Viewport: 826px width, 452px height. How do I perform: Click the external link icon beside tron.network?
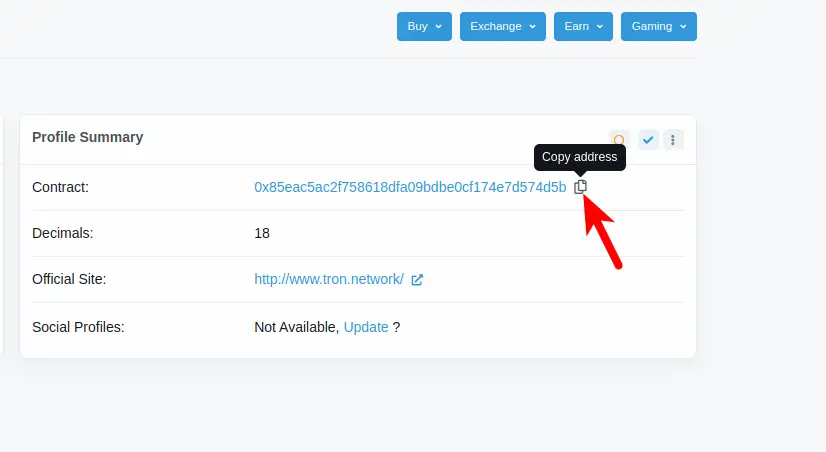417,280
